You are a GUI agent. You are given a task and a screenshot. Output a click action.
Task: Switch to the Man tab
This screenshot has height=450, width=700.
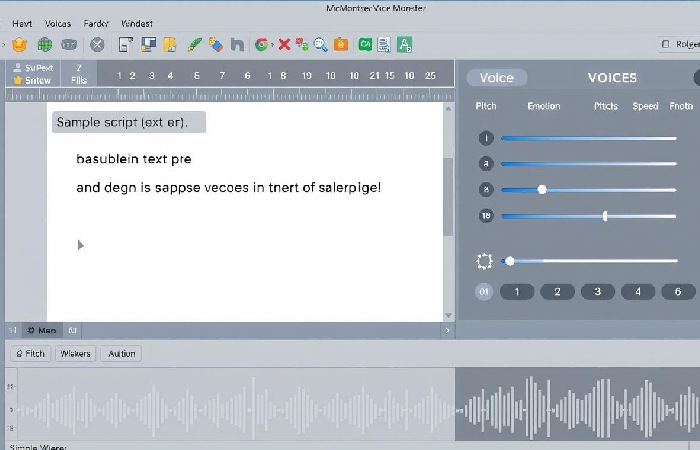pos(43,329)
